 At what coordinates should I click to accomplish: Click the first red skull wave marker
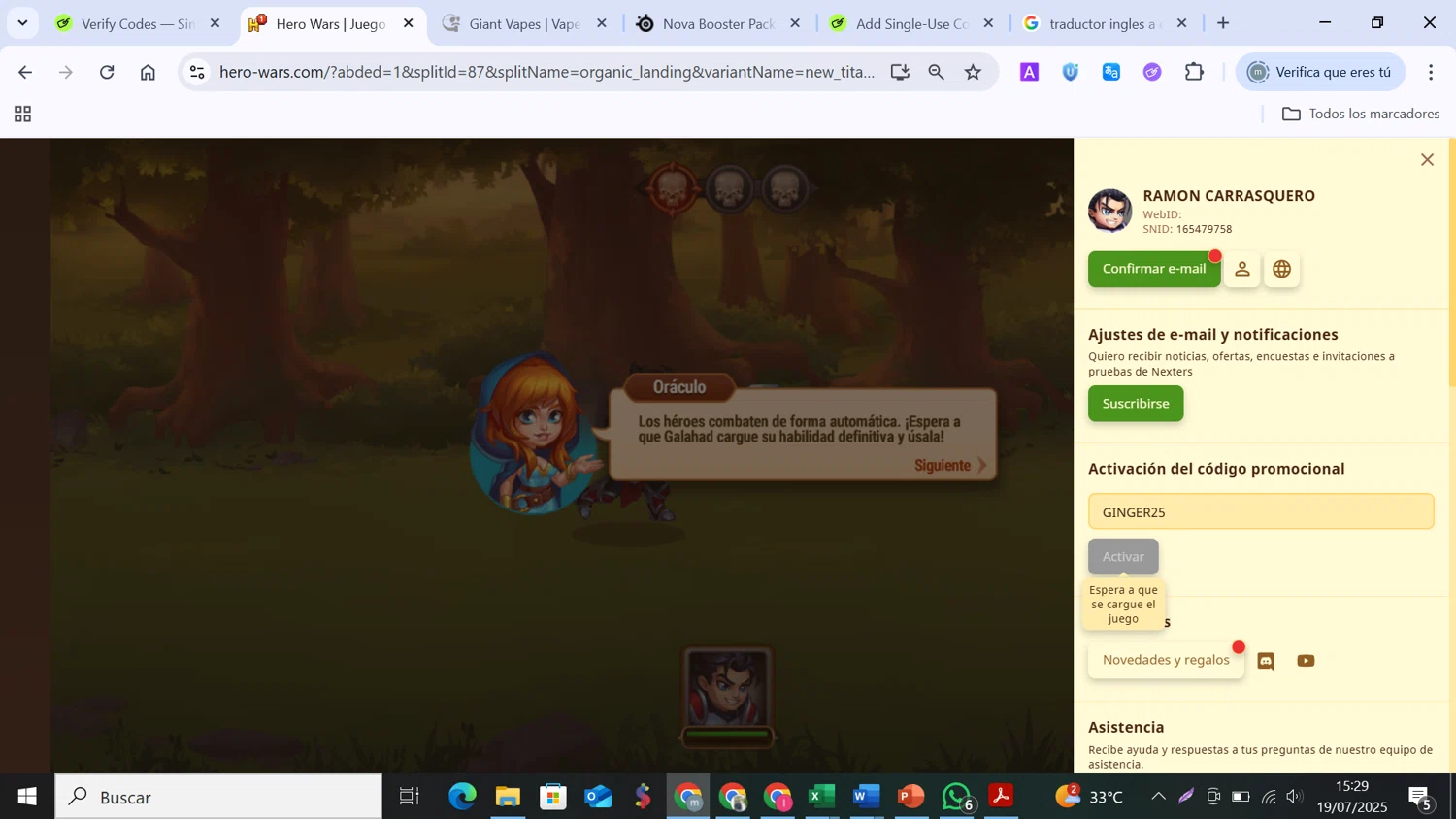point(672,188)
